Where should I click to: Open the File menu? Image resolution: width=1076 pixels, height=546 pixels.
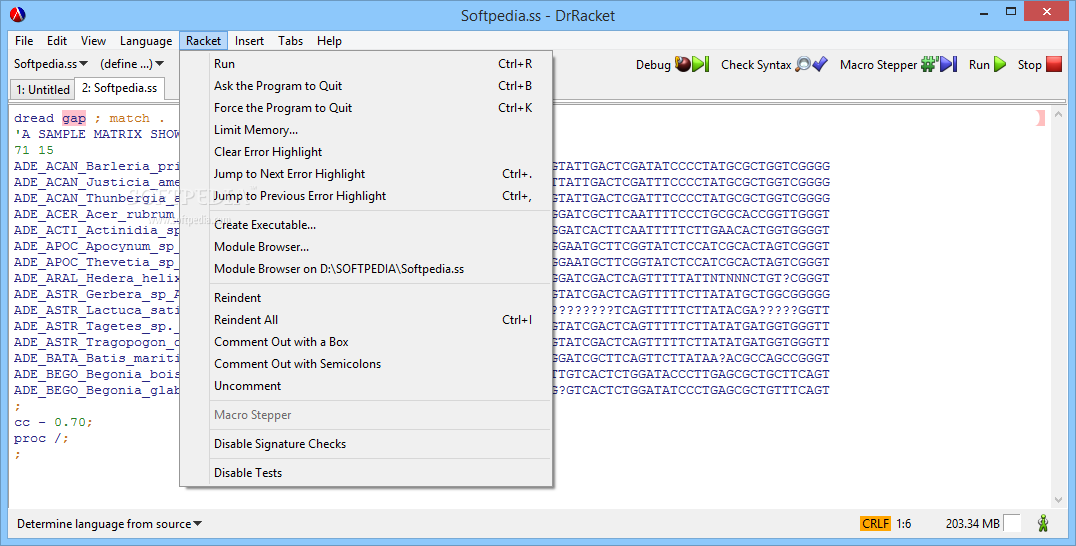[24, 40]
